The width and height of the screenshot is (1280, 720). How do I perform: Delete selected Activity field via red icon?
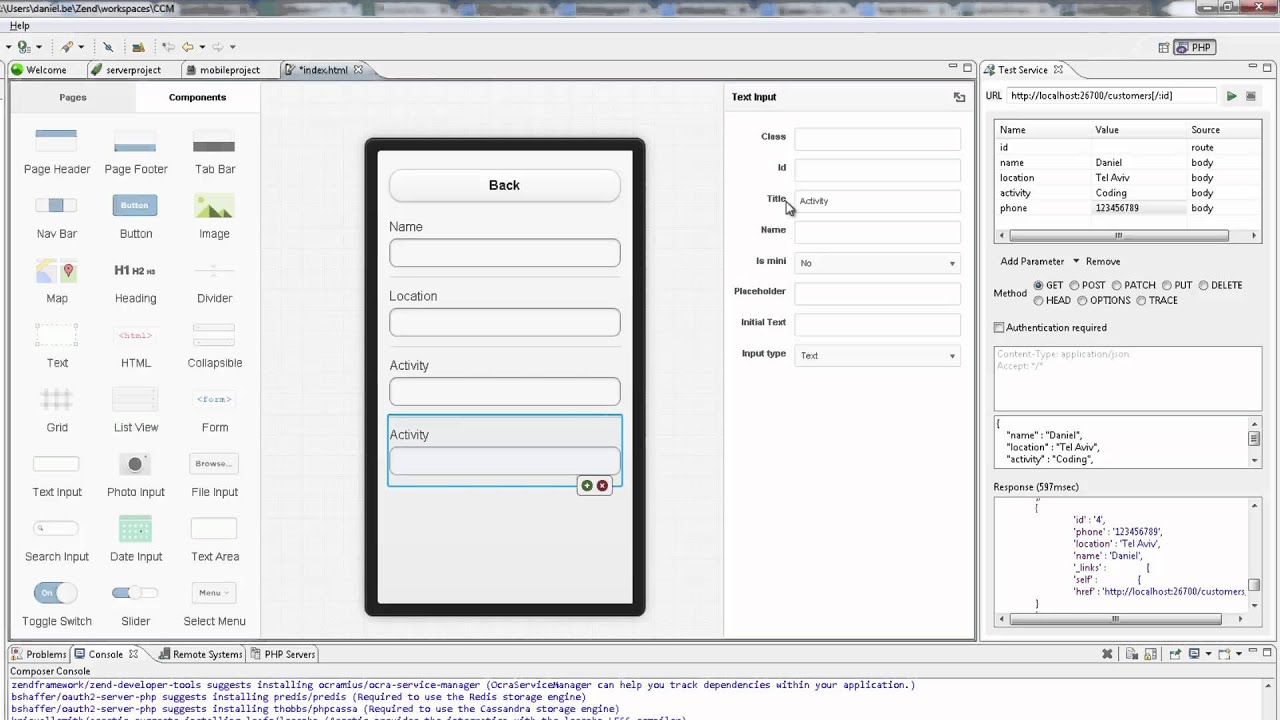point(602,486)
